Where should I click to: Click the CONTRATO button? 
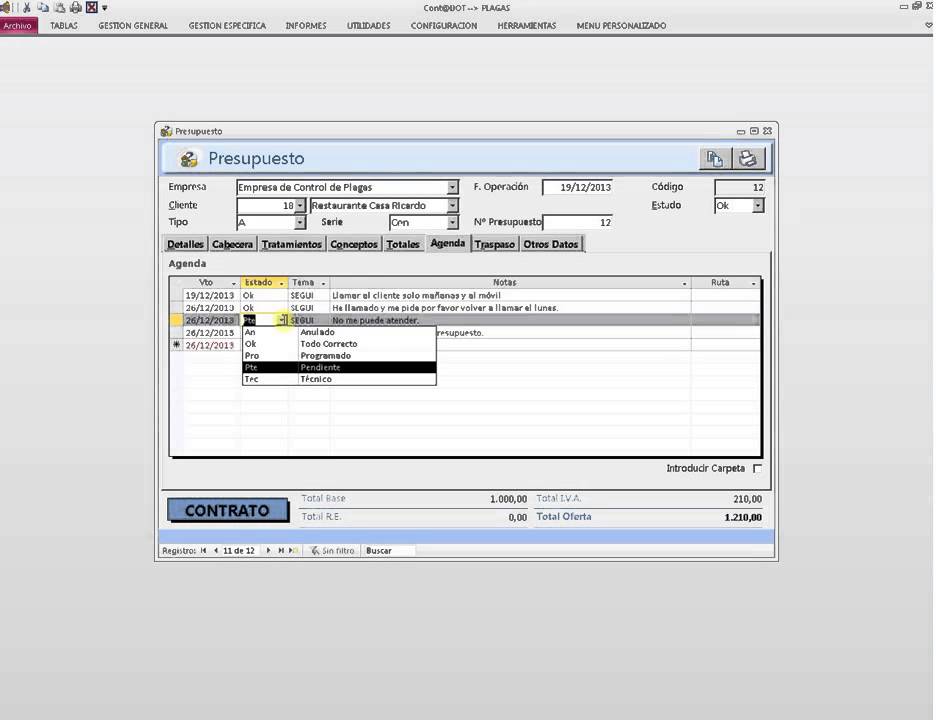point(227,510)
